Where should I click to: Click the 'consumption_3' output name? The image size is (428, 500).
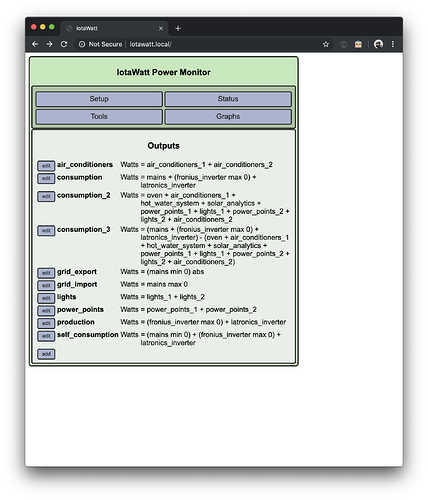click(84, 230)
